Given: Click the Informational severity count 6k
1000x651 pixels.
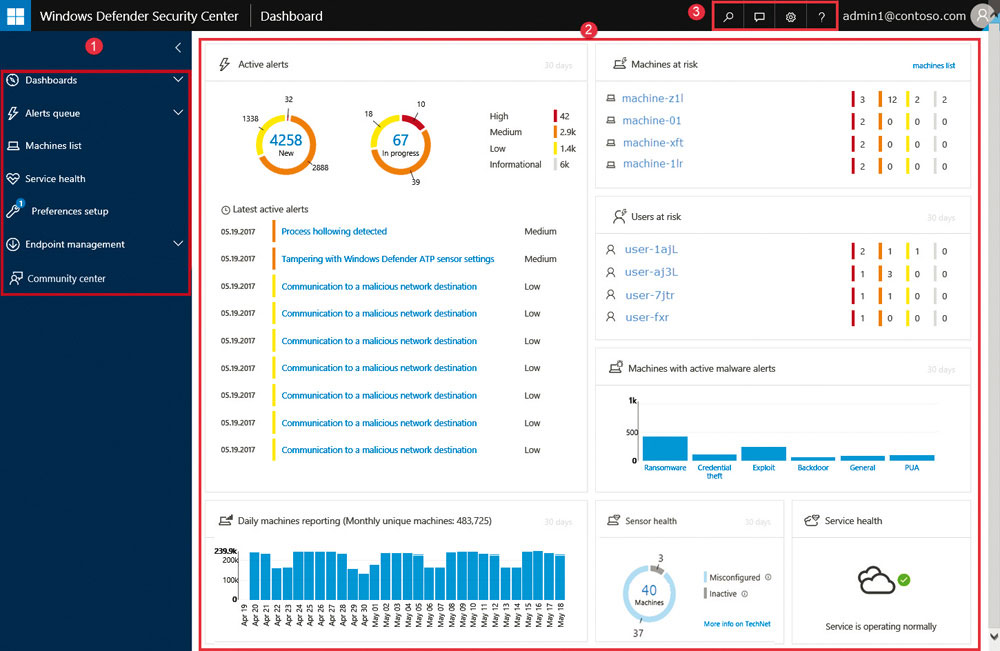Looking at the screenshot, I should [564, 165].
